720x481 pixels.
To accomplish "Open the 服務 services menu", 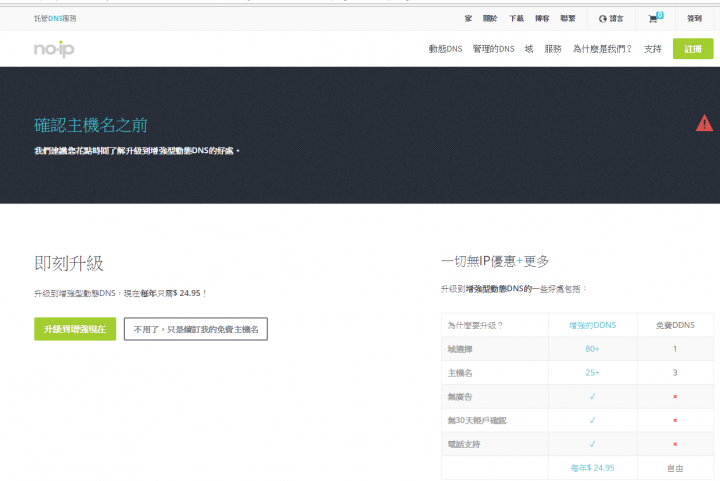I will point(553,49).
